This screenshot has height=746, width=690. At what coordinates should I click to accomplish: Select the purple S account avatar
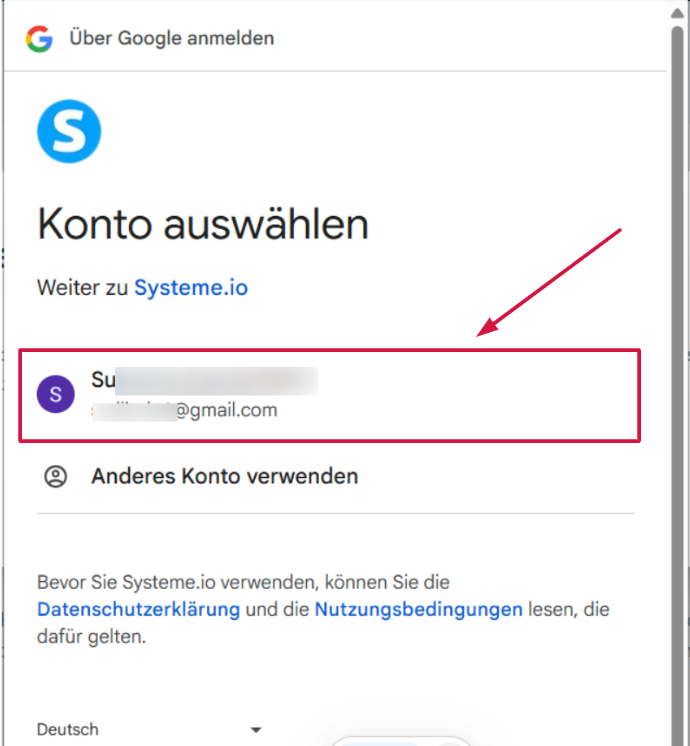point(56,394)
